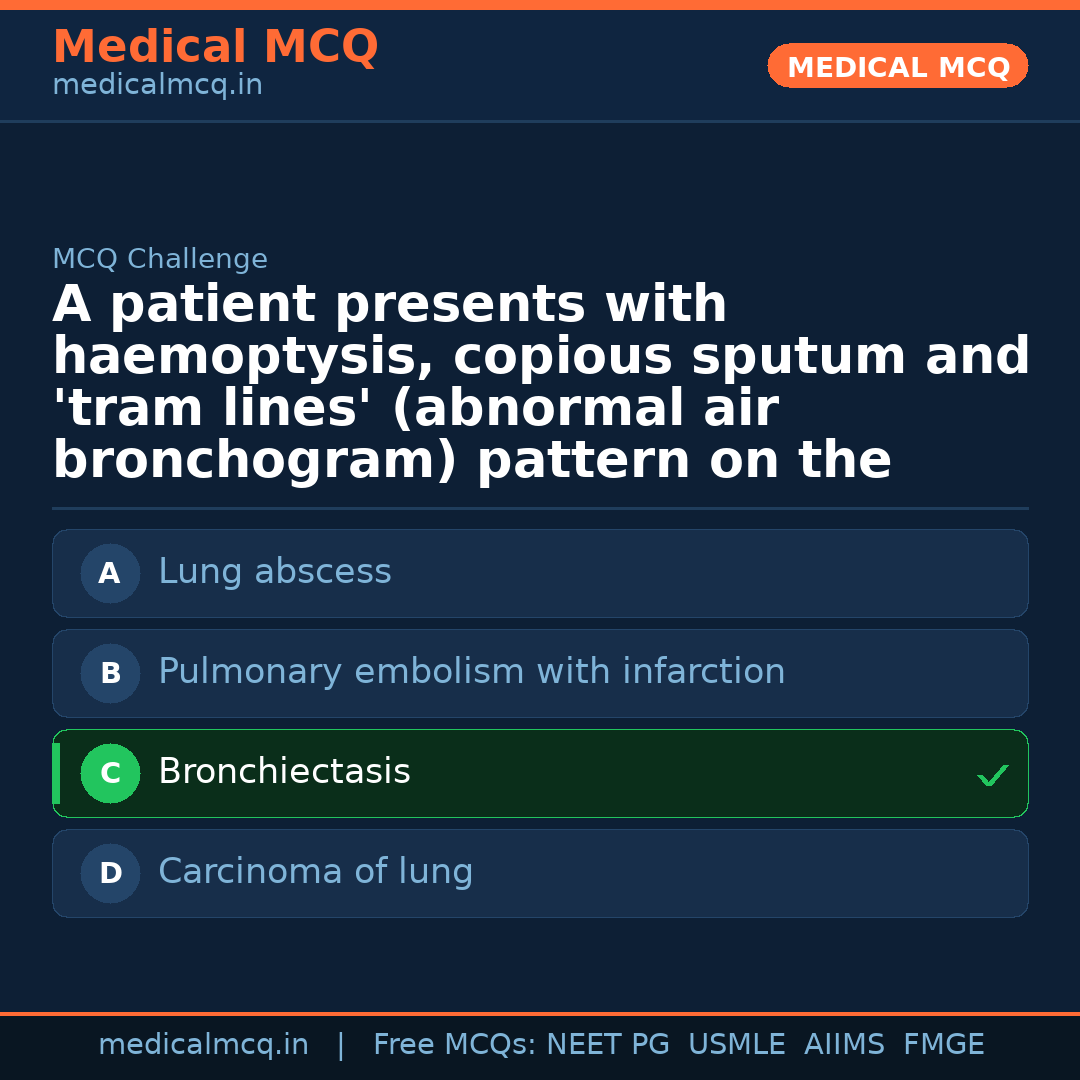Viewport: 1080px width, 1080px height.
Task: Click the Medical MCQ header title
Action: [215, 47]
